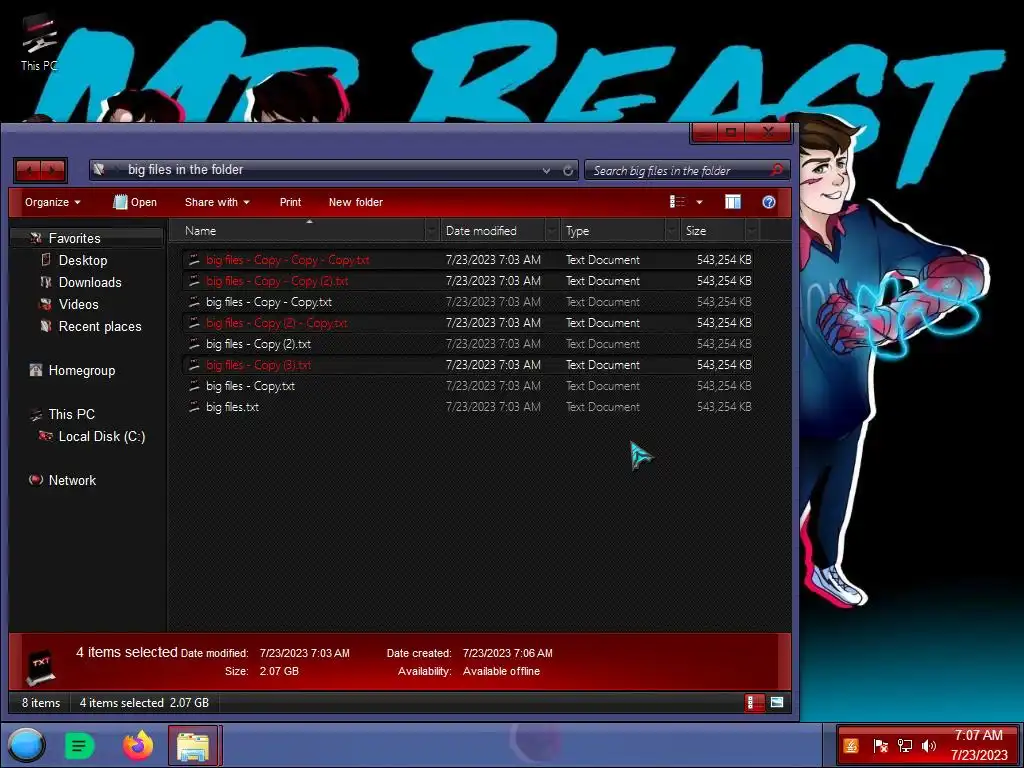
Task: Click Available offline availability text
Action: click(x=501, y=671)
